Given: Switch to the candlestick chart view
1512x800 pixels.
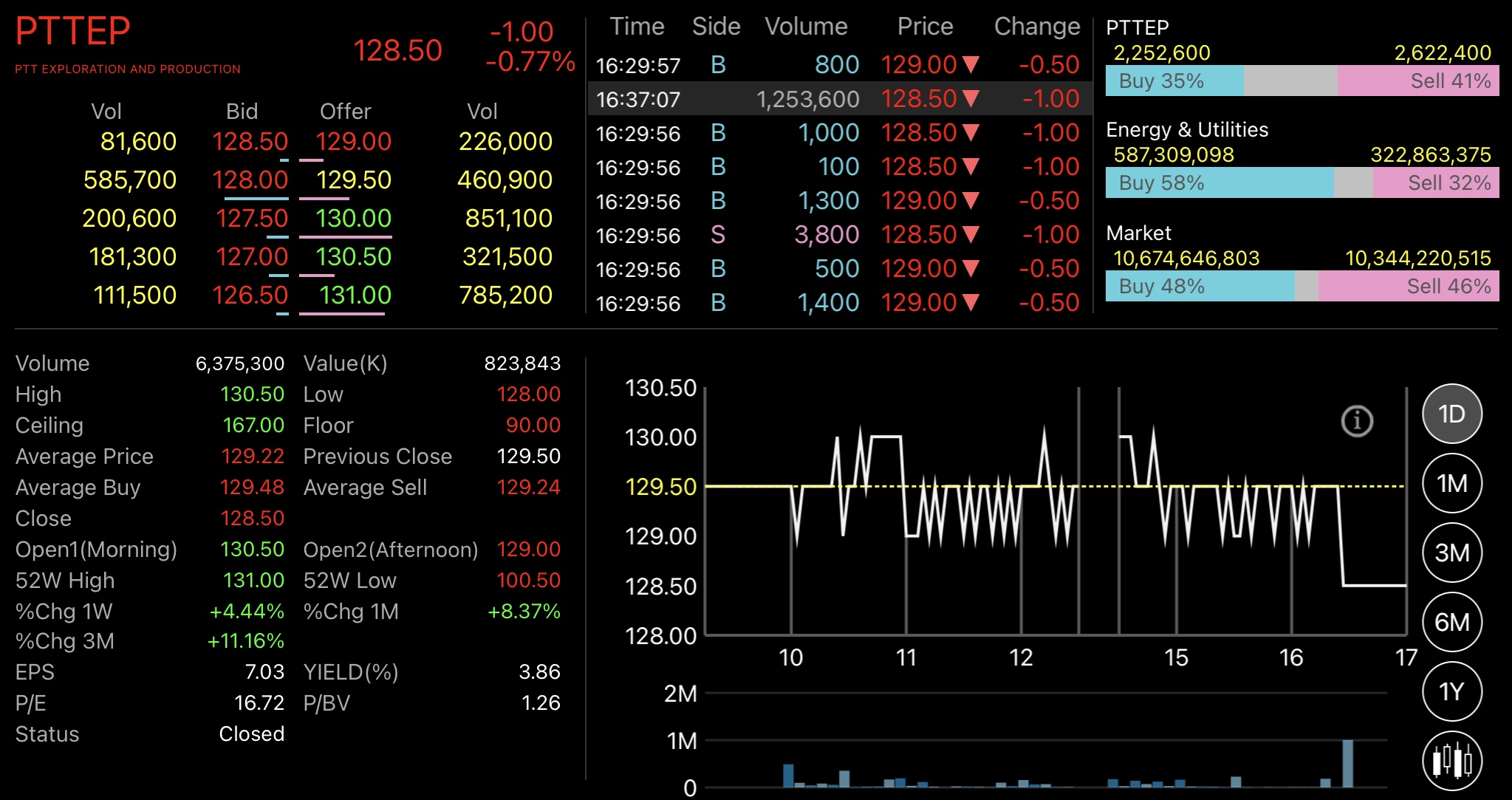Looking at the screenshot, I should [1451, 760].
